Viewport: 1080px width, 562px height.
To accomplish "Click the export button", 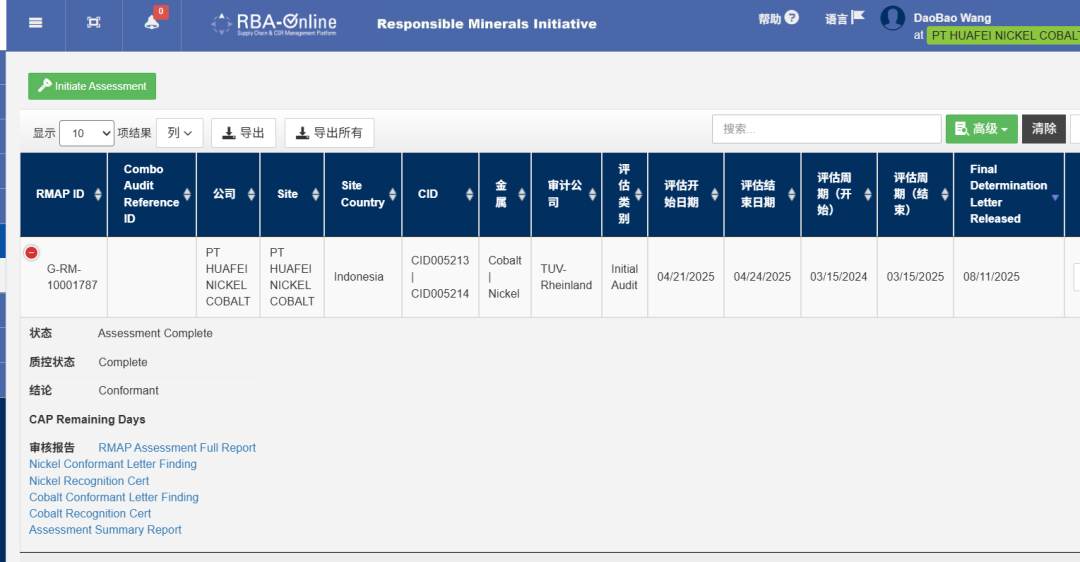I will click(243, 133).
